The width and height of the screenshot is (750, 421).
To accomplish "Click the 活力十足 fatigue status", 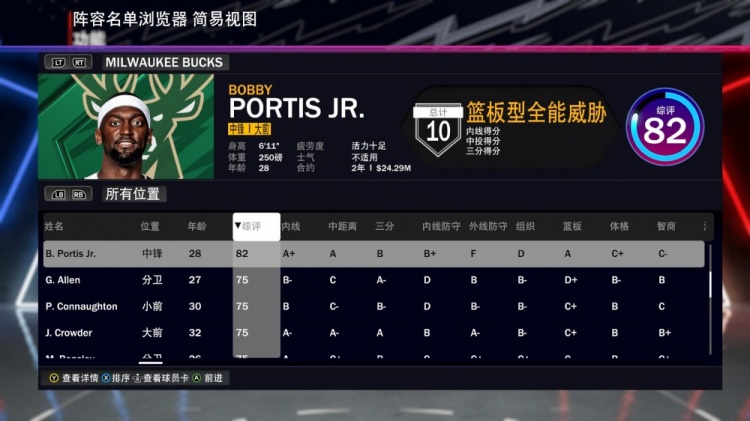I will [369, 146].
